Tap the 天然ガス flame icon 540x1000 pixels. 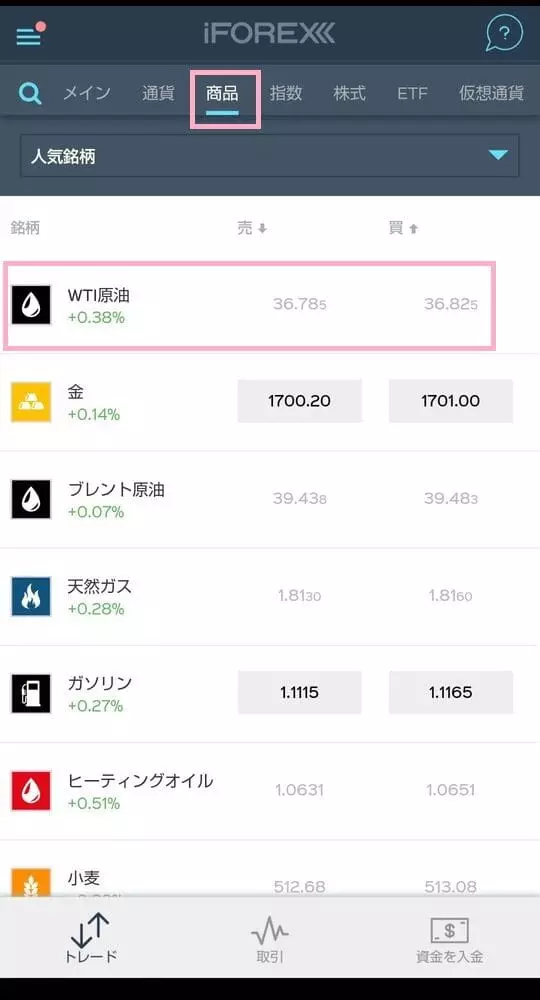31,596
